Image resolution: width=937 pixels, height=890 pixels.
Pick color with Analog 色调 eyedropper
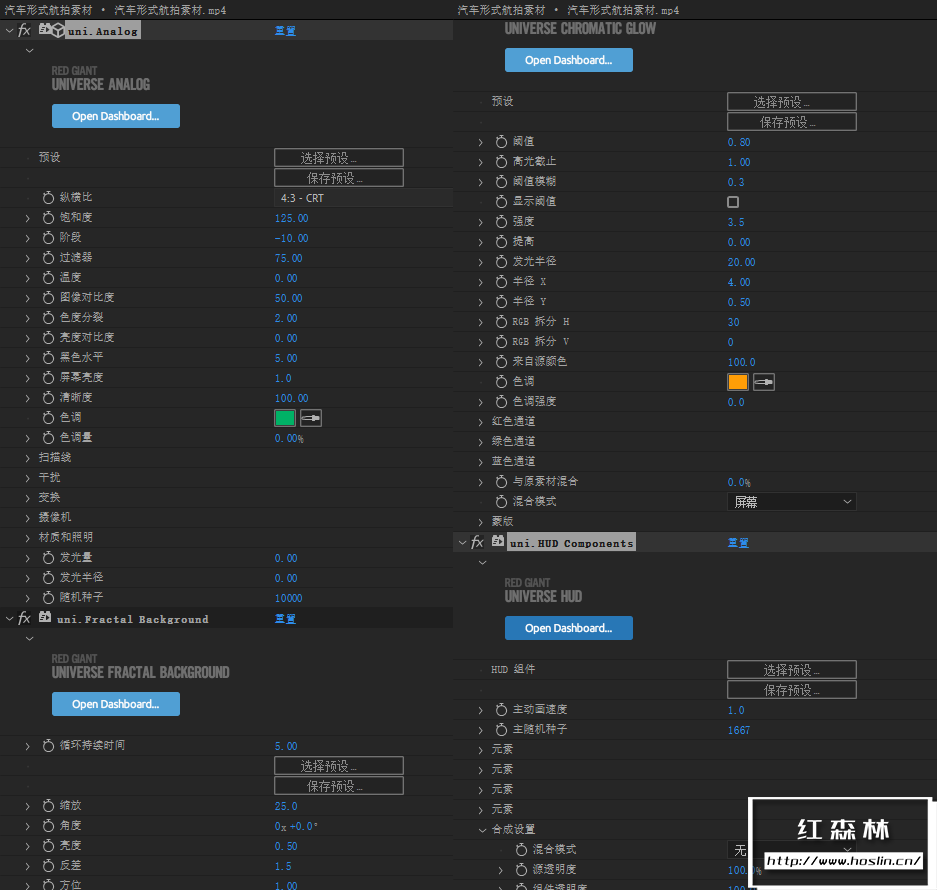pyautogui.click(x=311, y=418)
